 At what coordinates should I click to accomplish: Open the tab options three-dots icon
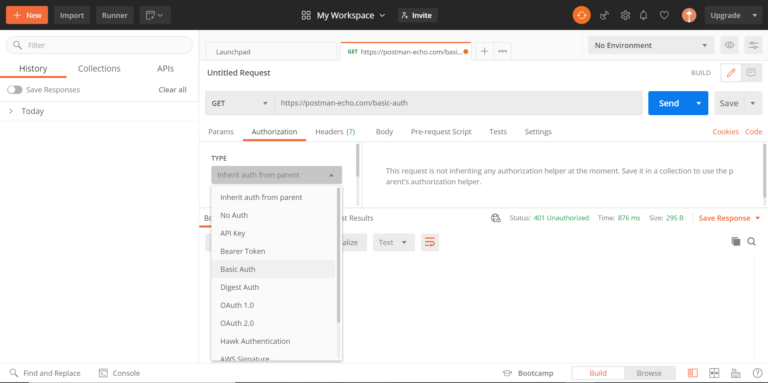(503, 51)
